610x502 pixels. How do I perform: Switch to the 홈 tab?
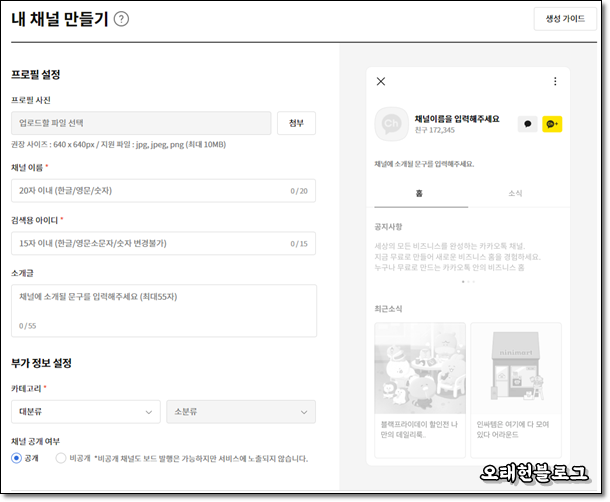coord(421,193)
